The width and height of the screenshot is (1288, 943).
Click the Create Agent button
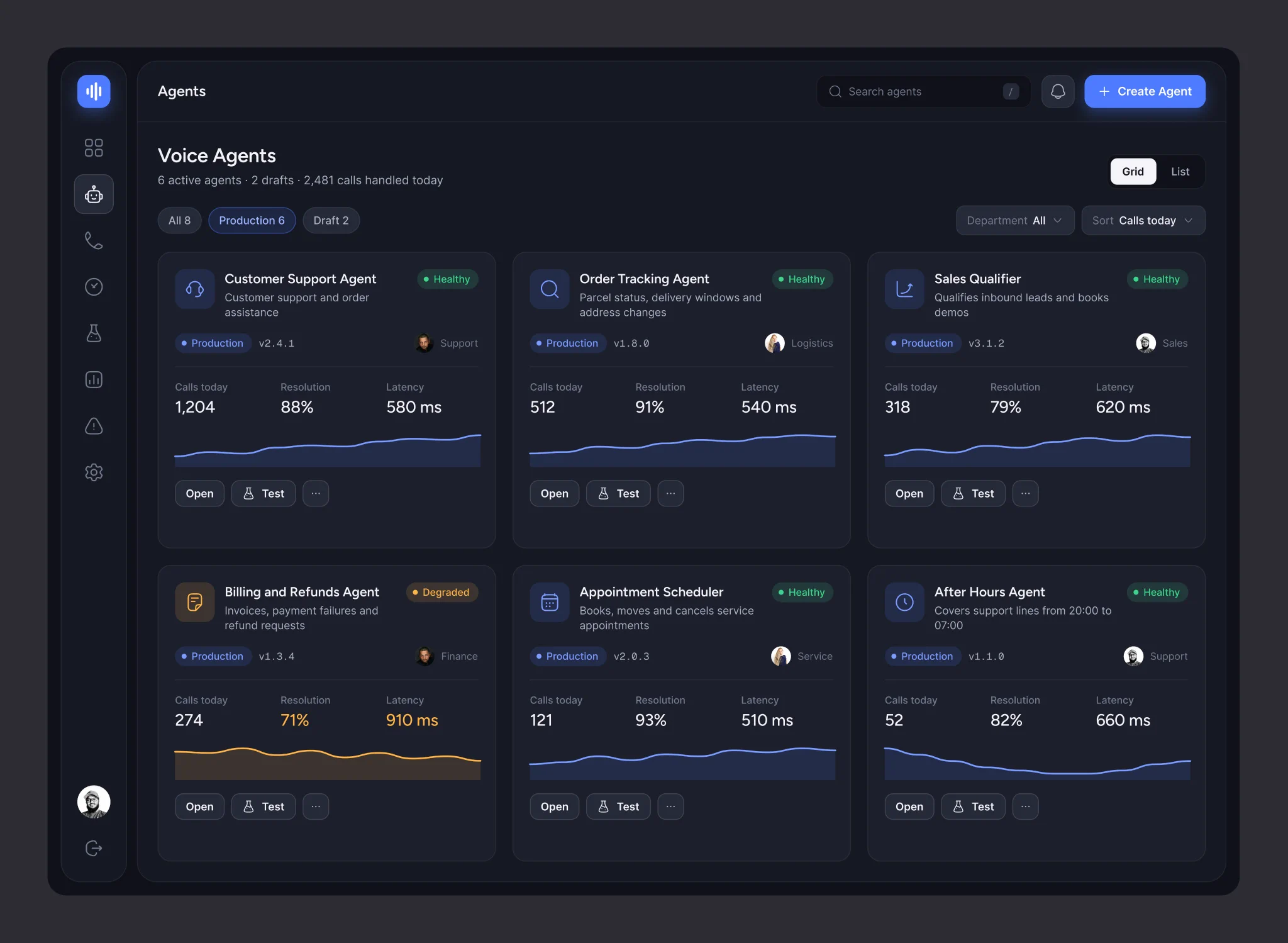[x=1145, y=91]
